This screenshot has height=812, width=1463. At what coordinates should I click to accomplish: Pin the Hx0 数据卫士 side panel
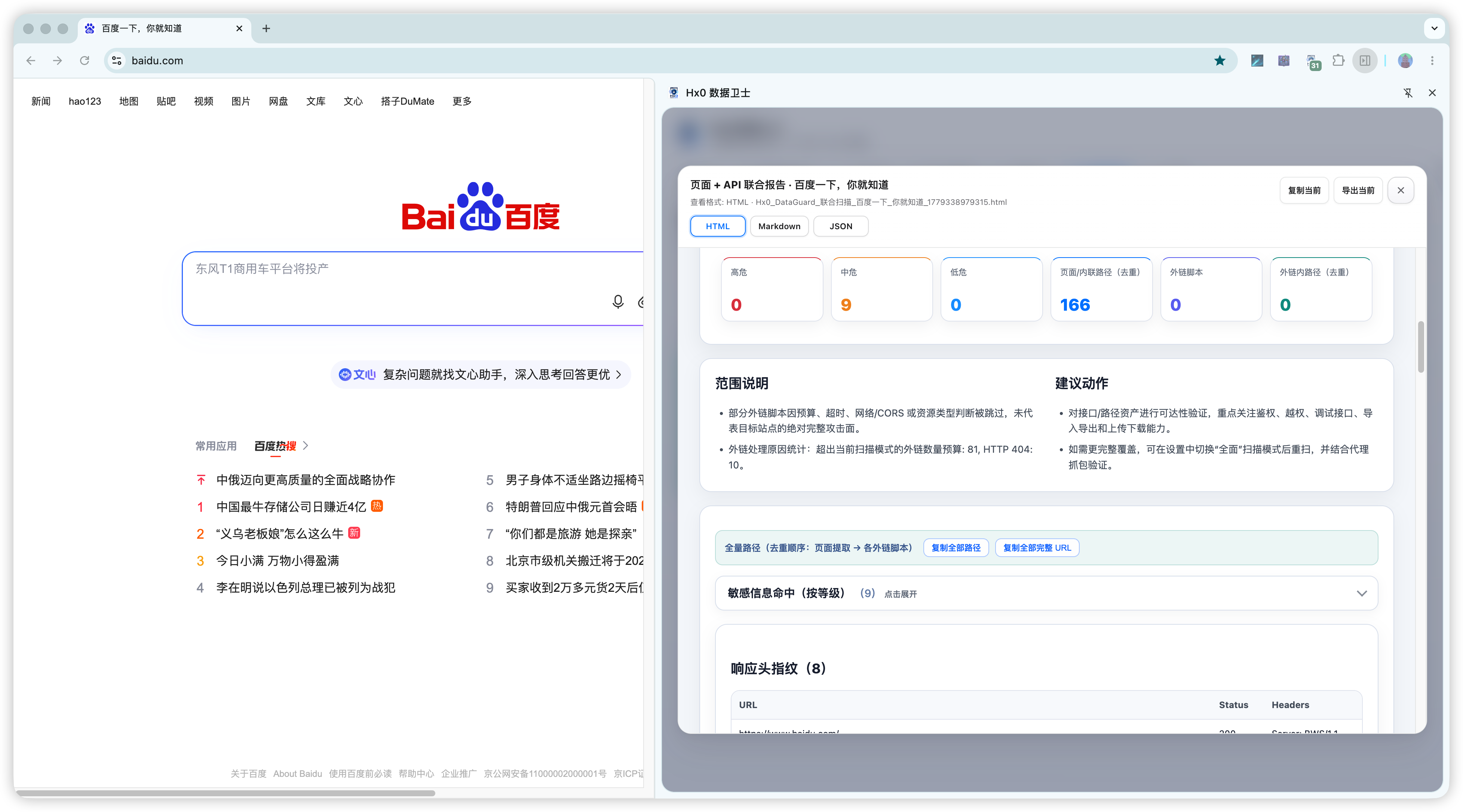pyautogui.click(x=1408, y=93)
